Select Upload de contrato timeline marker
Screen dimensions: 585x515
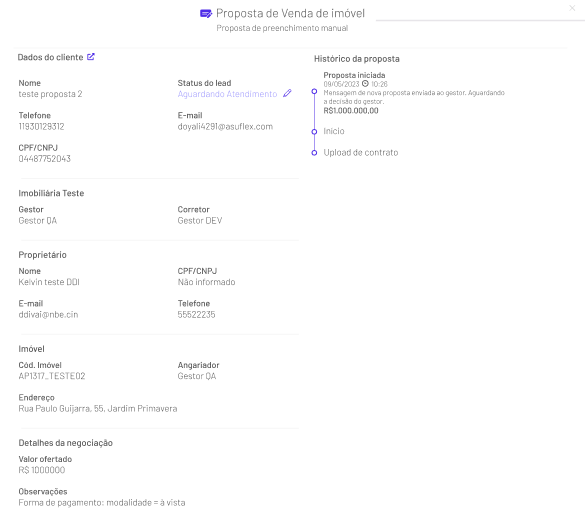coord(314,153)
